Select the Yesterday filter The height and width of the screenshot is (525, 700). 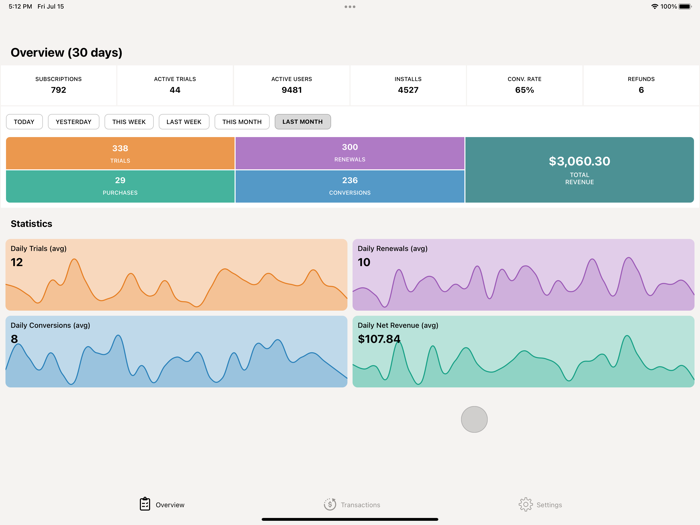point(73,122)
